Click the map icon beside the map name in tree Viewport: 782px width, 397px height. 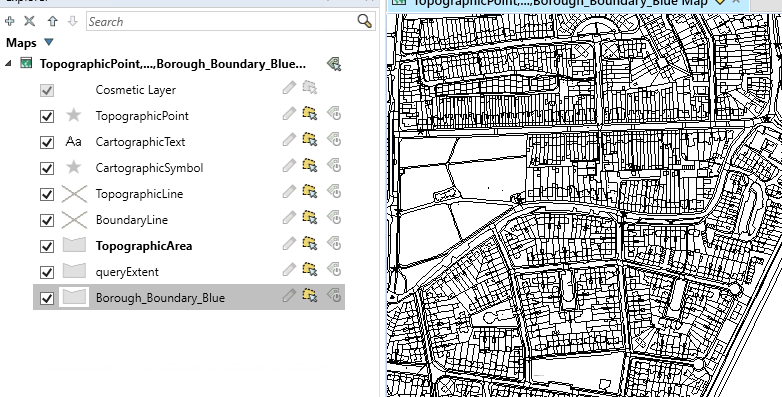(26, 63)
